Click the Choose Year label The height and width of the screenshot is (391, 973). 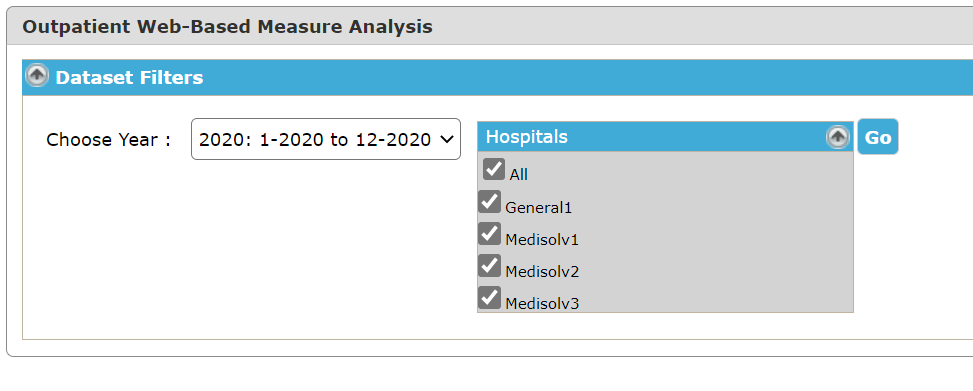click(x=108, y=140)
